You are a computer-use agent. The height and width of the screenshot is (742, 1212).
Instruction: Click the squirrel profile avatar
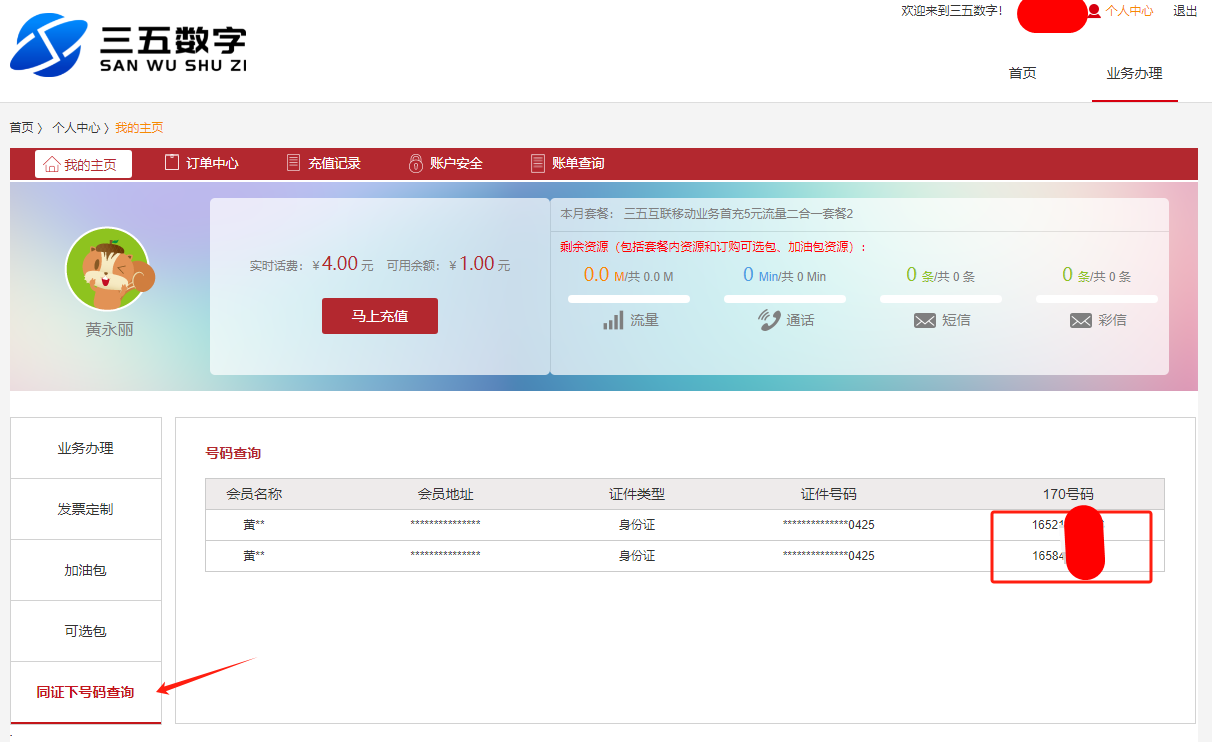click(107, 269)
